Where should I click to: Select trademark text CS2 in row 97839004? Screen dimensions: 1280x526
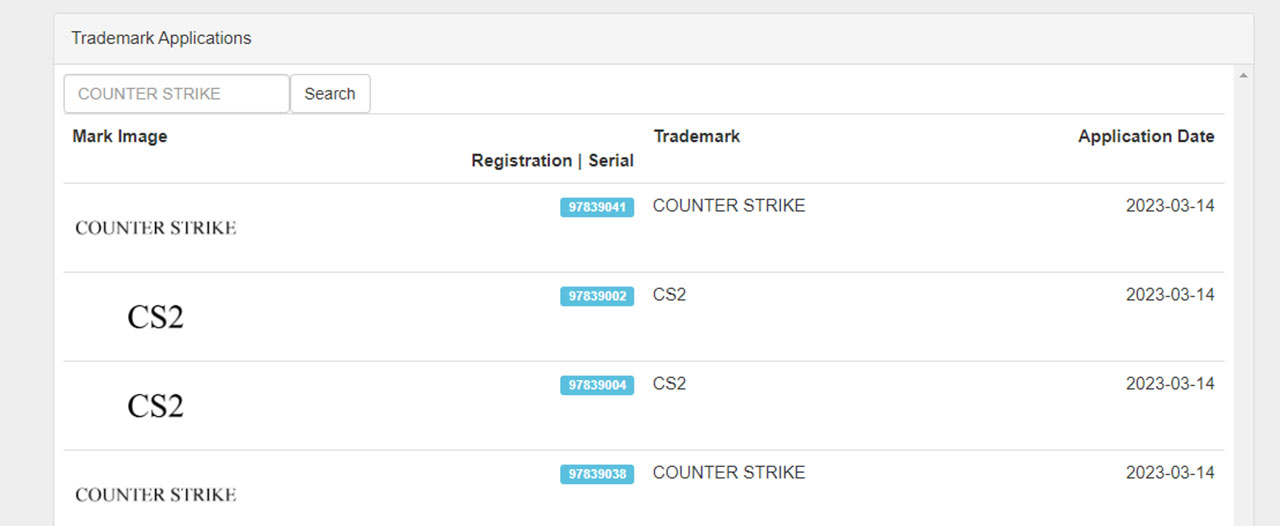670,384
